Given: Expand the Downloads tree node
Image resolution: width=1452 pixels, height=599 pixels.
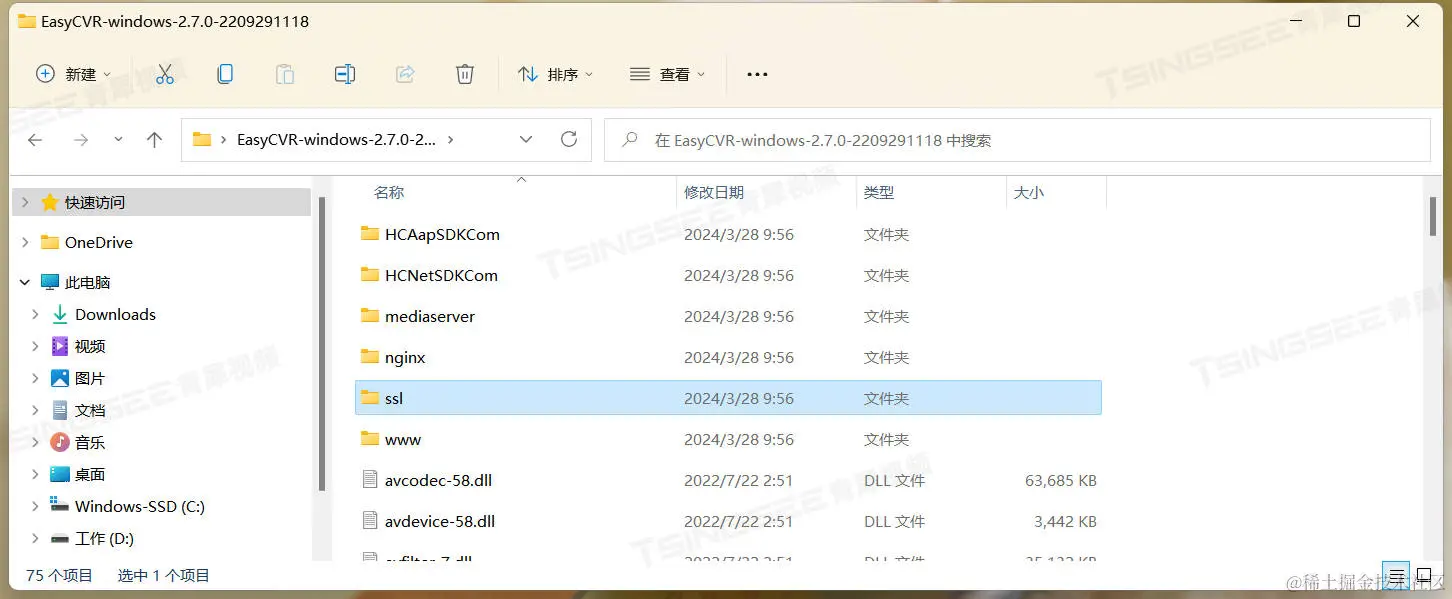Looking at the screenshot, I should click(x=35, y=314).
